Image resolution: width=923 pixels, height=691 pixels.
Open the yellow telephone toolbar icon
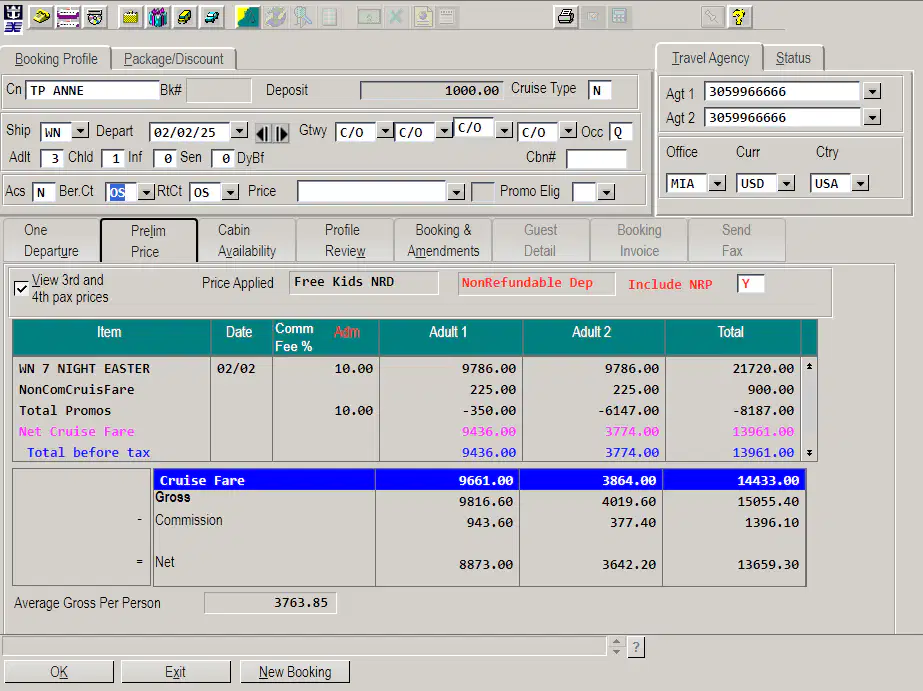point(41,17)
